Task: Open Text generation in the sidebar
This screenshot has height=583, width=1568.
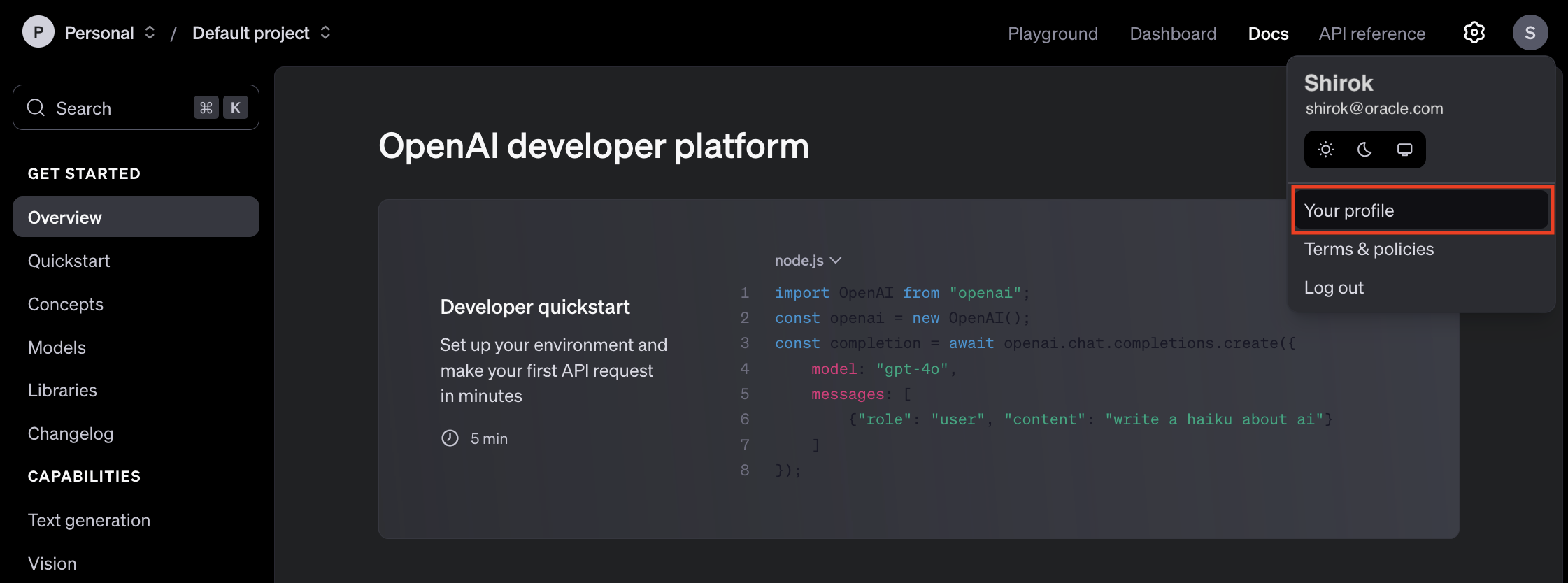Action: coord(89,520)
